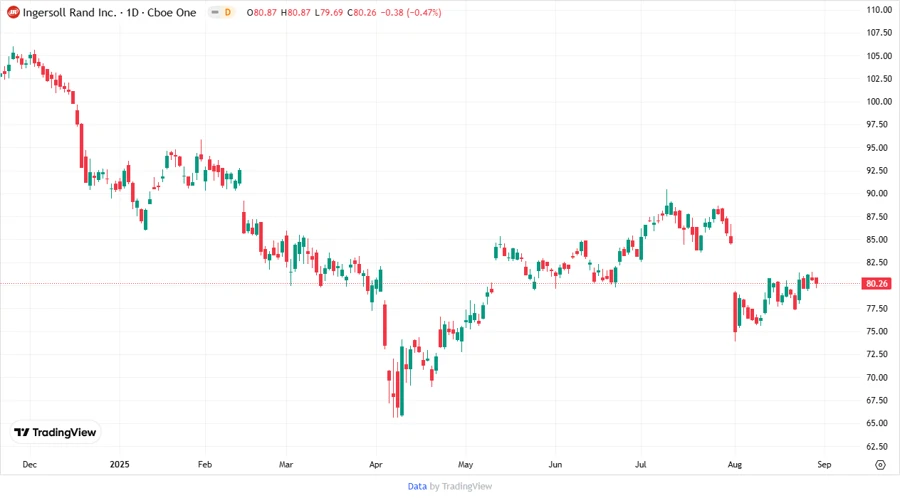Click the 110.00 price axis label
Viewport: 900px width, 498px height.
(879, 10)
